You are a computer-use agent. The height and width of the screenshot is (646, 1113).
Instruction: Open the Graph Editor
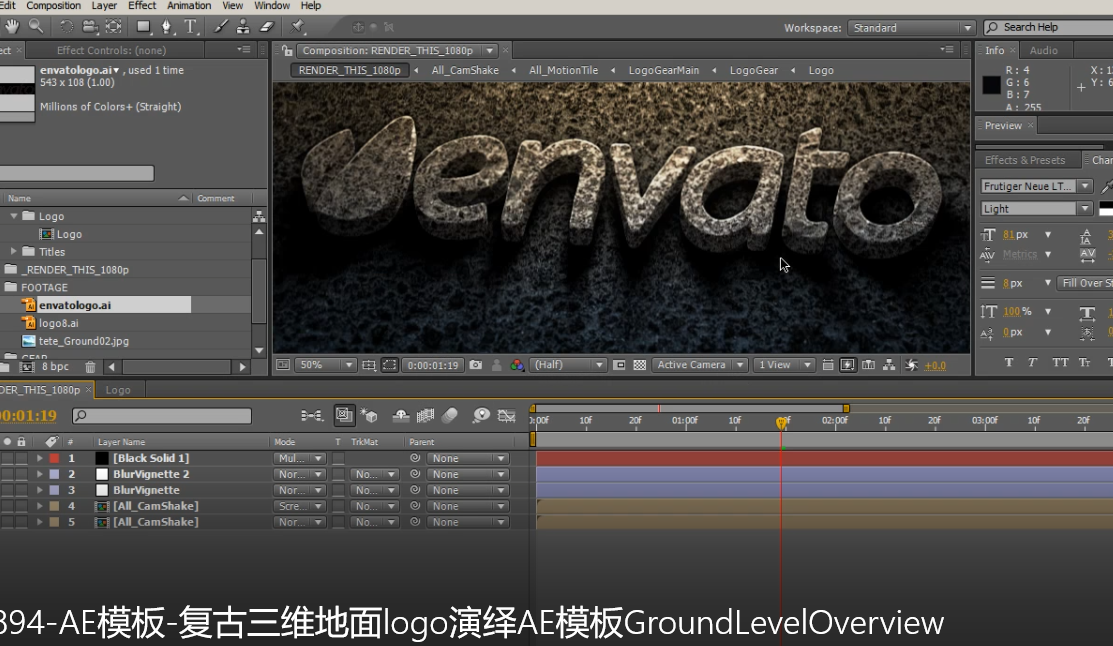[506, 415]
